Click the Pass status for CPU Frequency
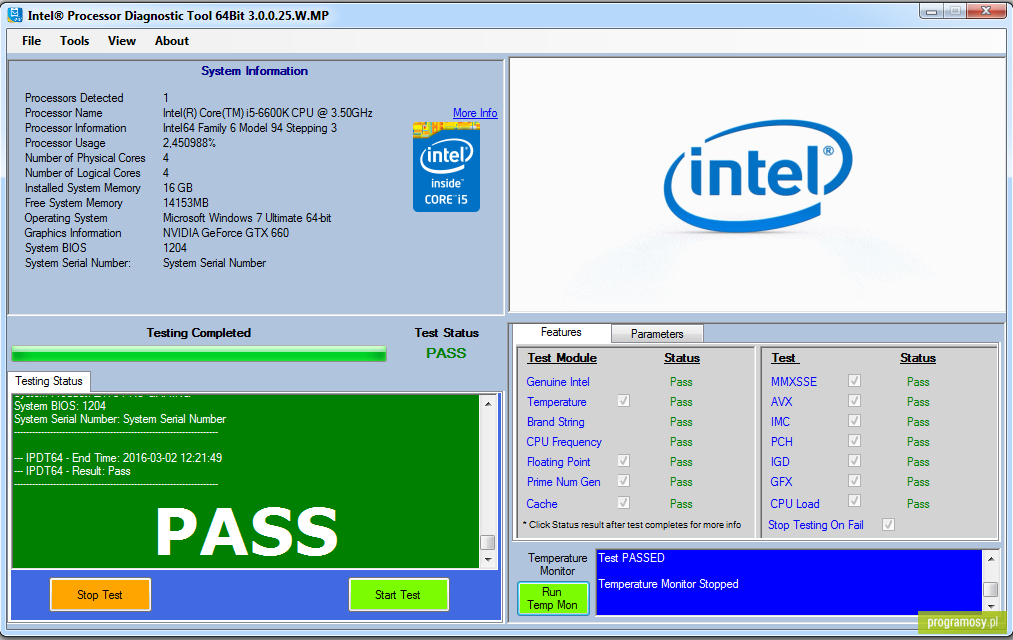This screenshot has width=1013, height=640. click(681, 442)
